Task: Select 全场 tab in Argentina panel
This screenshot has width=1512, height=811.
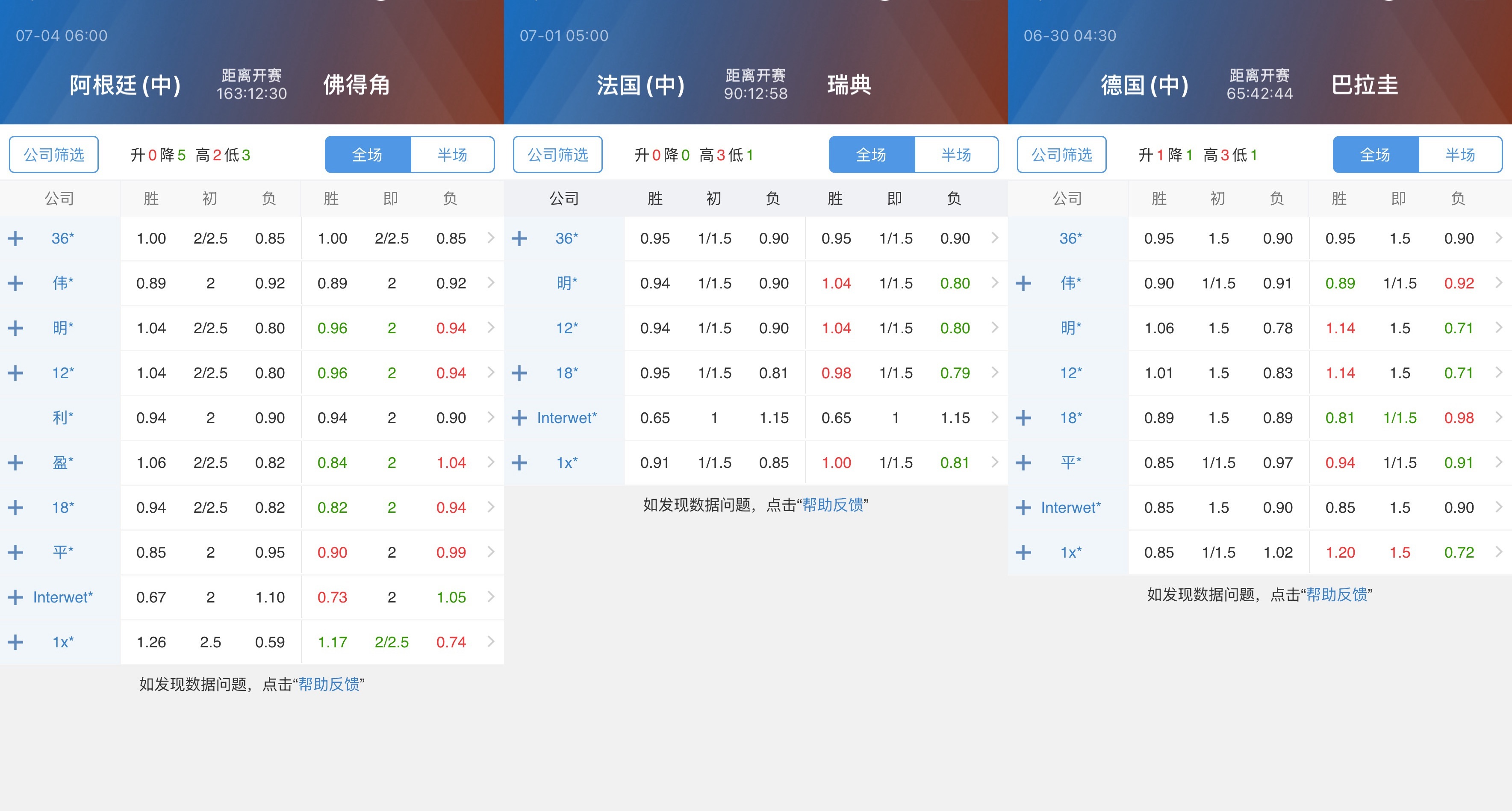Action: tap(368, 155)
